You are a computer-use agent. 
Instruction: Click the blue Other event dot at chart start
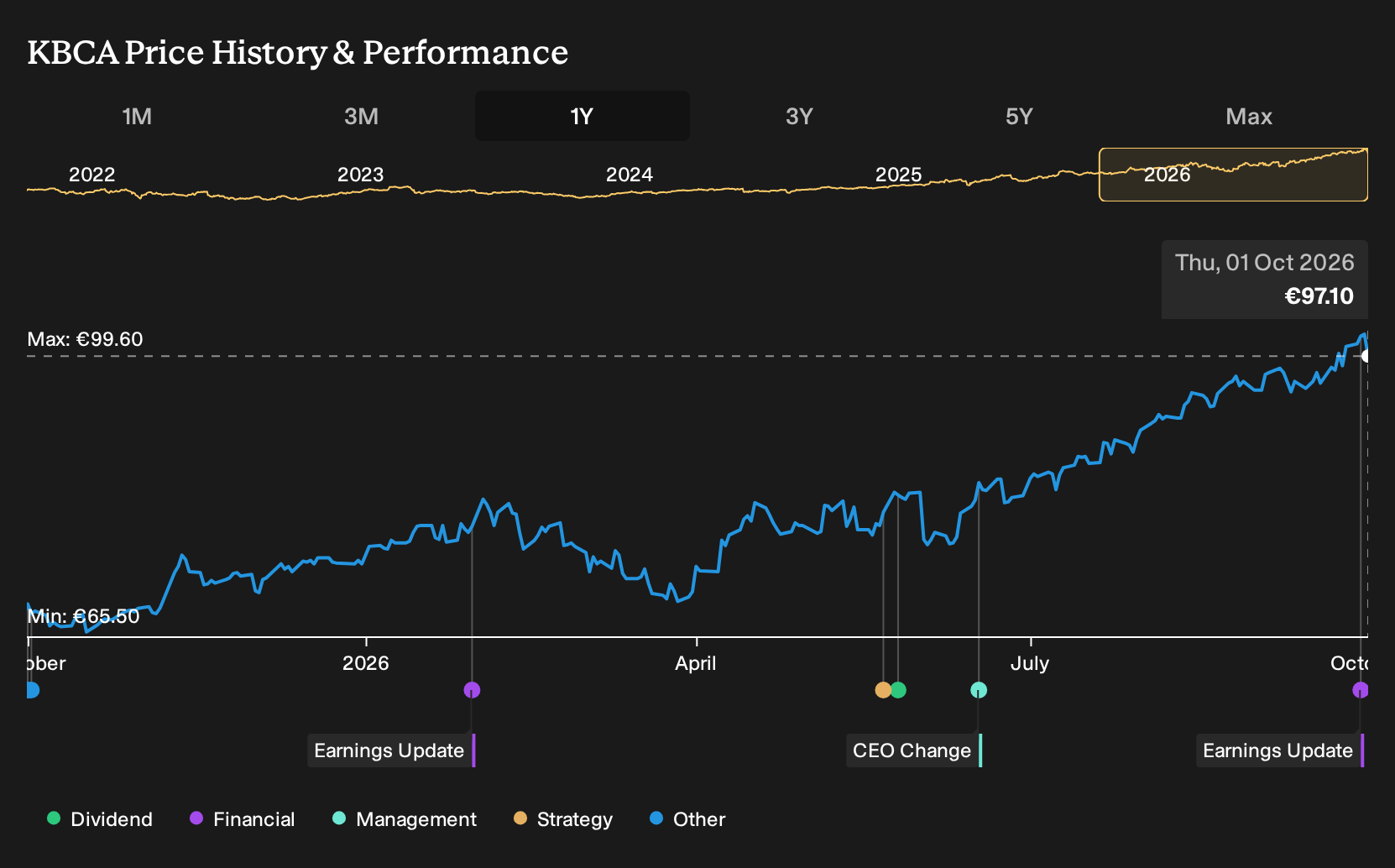tap(32, 690)
